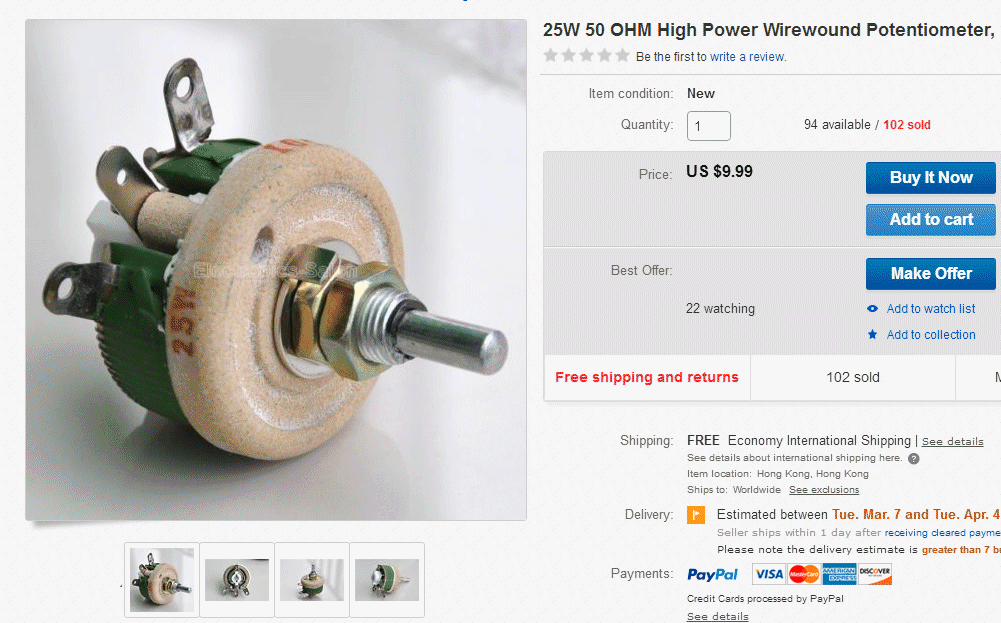
Task: Click the five-star rating icons
Action: pos(586,56)
